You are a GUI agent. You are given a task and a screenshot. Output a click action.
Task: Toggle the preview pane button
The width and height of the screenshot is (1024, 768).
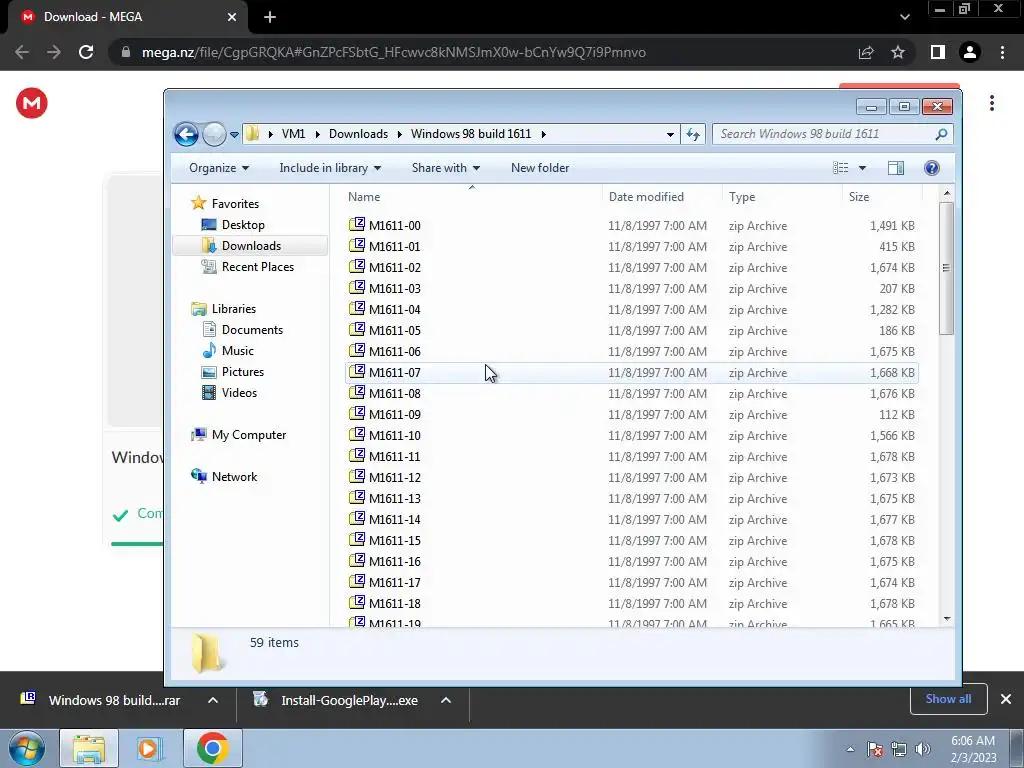896,168
